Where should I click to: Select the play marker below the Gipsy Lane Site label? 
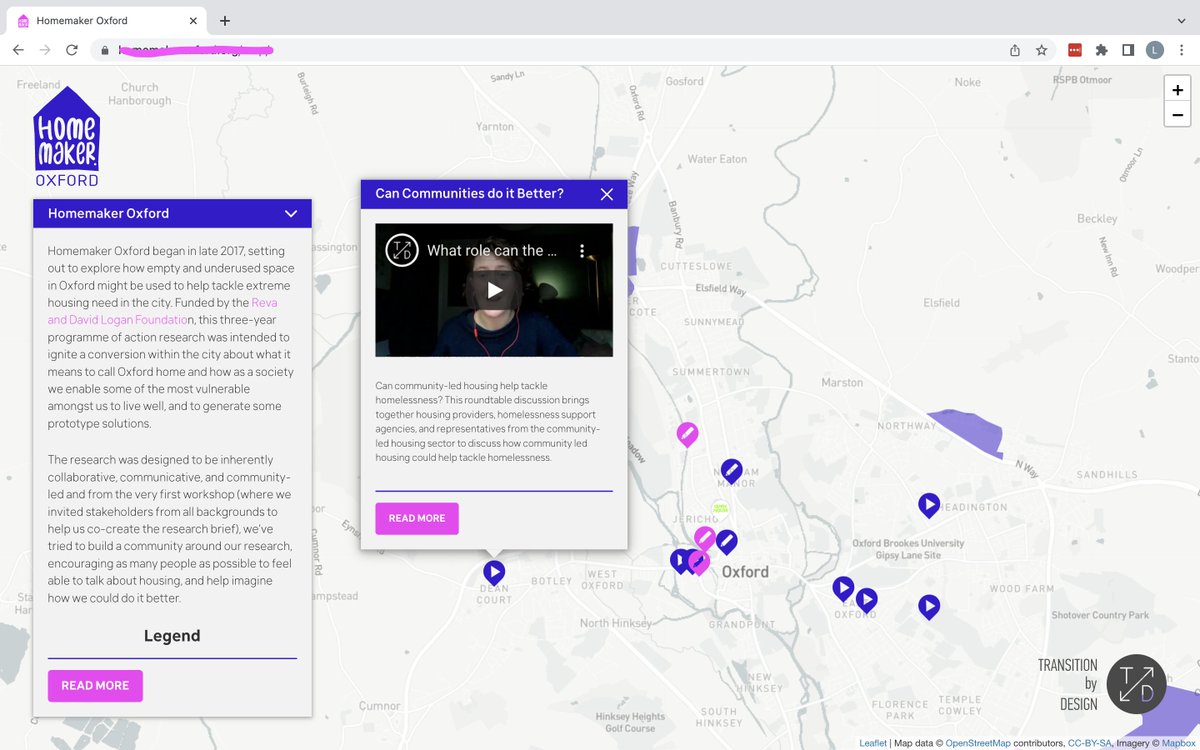pos(843,588)
